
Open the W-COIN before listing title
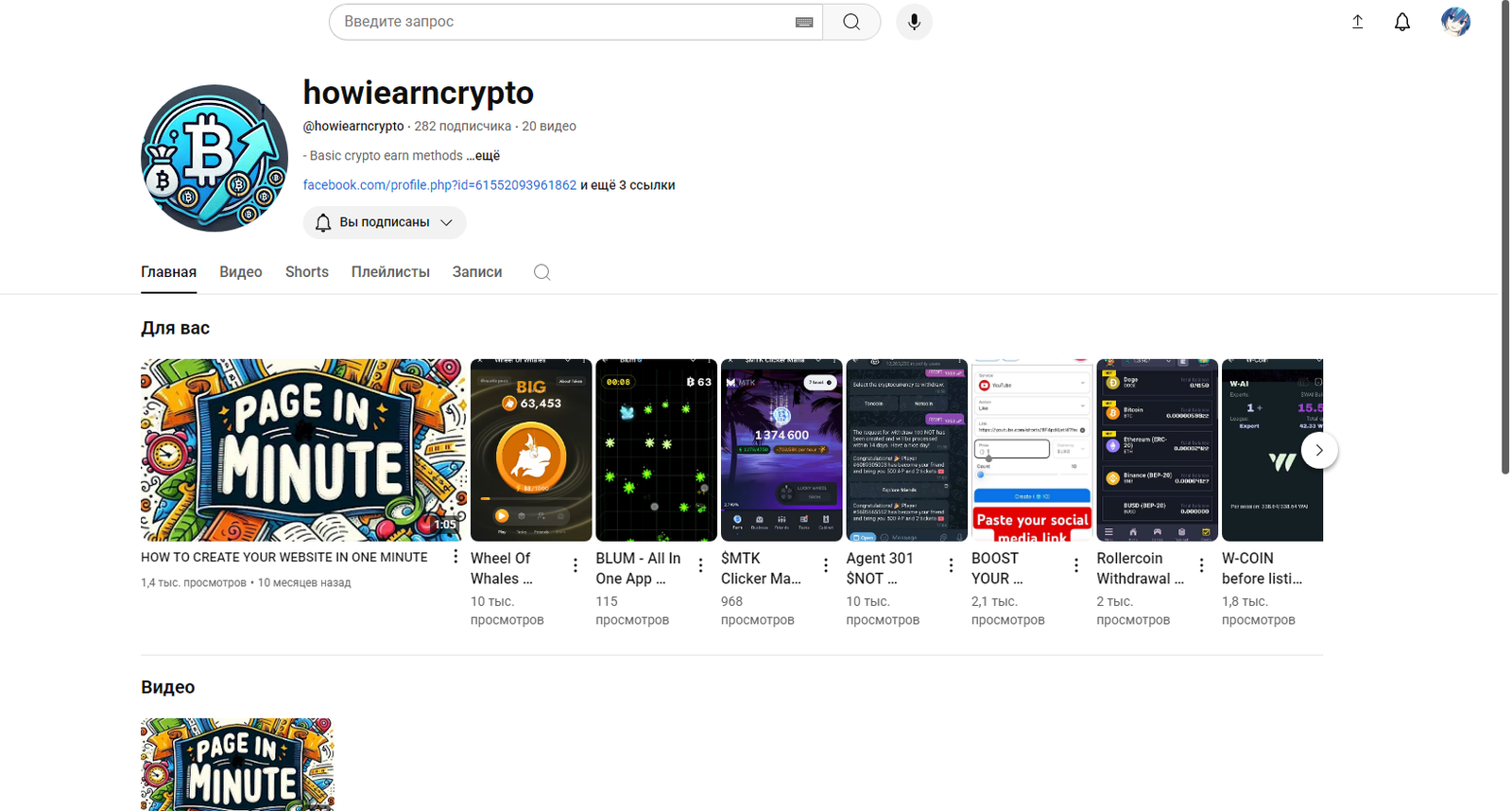pos(1262,568)
